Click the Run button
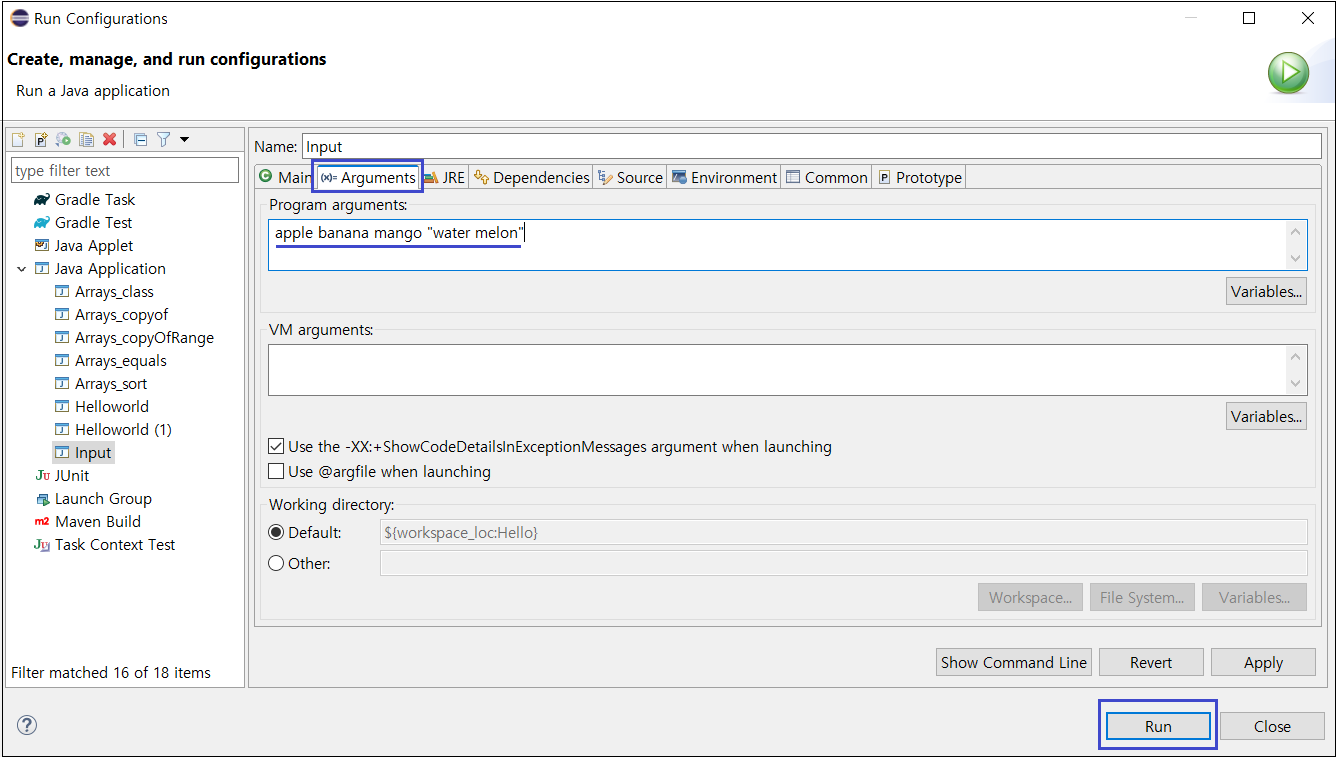This screenshot has width=1340, height=761. (1158, 726)
